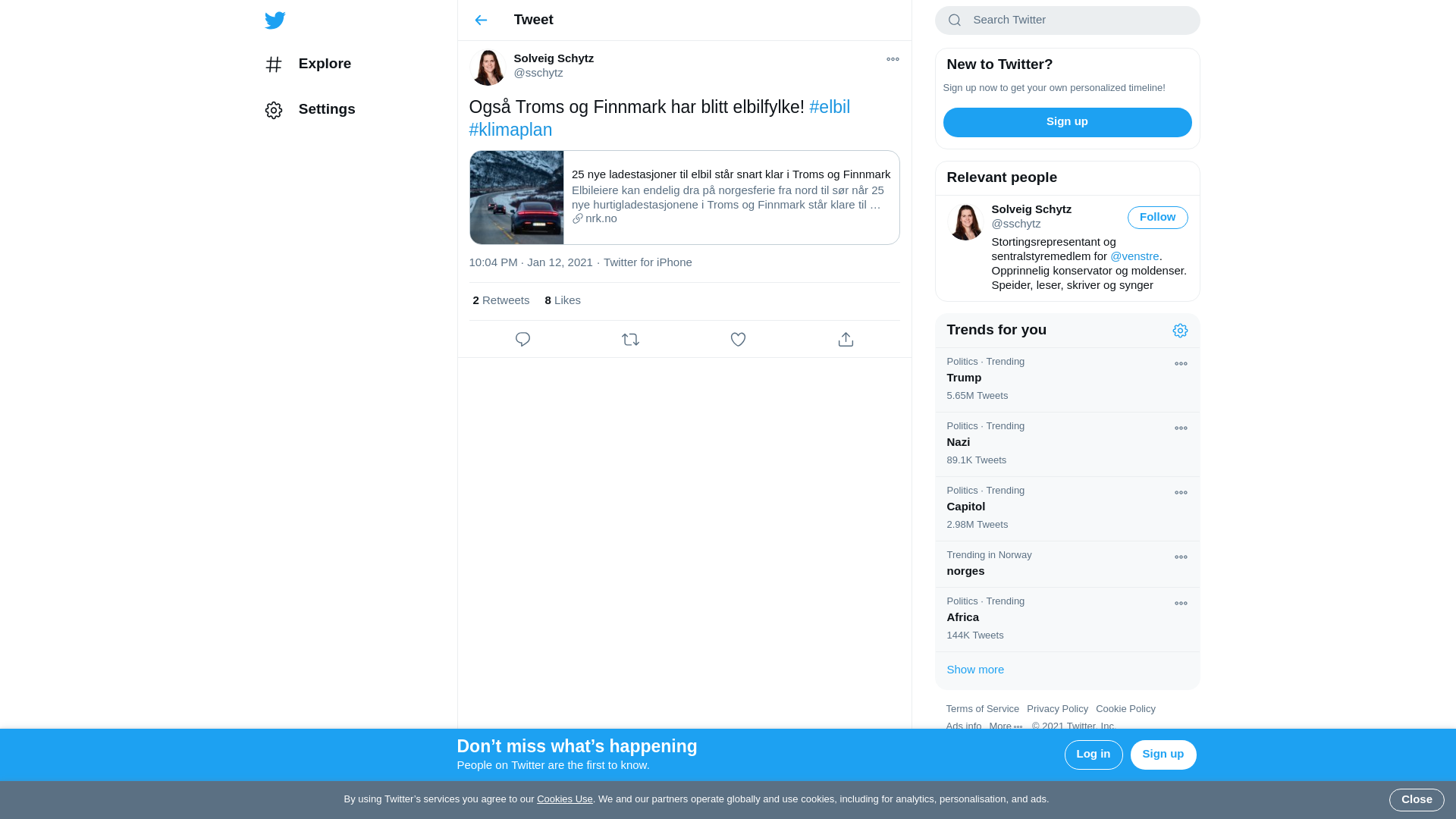Click Show more under trends
Screen dimensions: 1456x819
point(975,670)
